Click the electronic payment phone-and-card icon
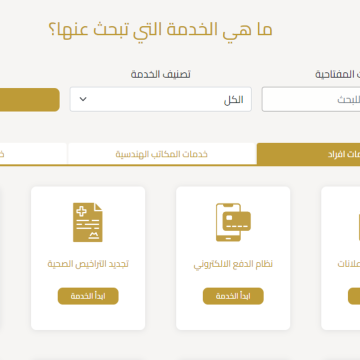 [x=233, y=222]
